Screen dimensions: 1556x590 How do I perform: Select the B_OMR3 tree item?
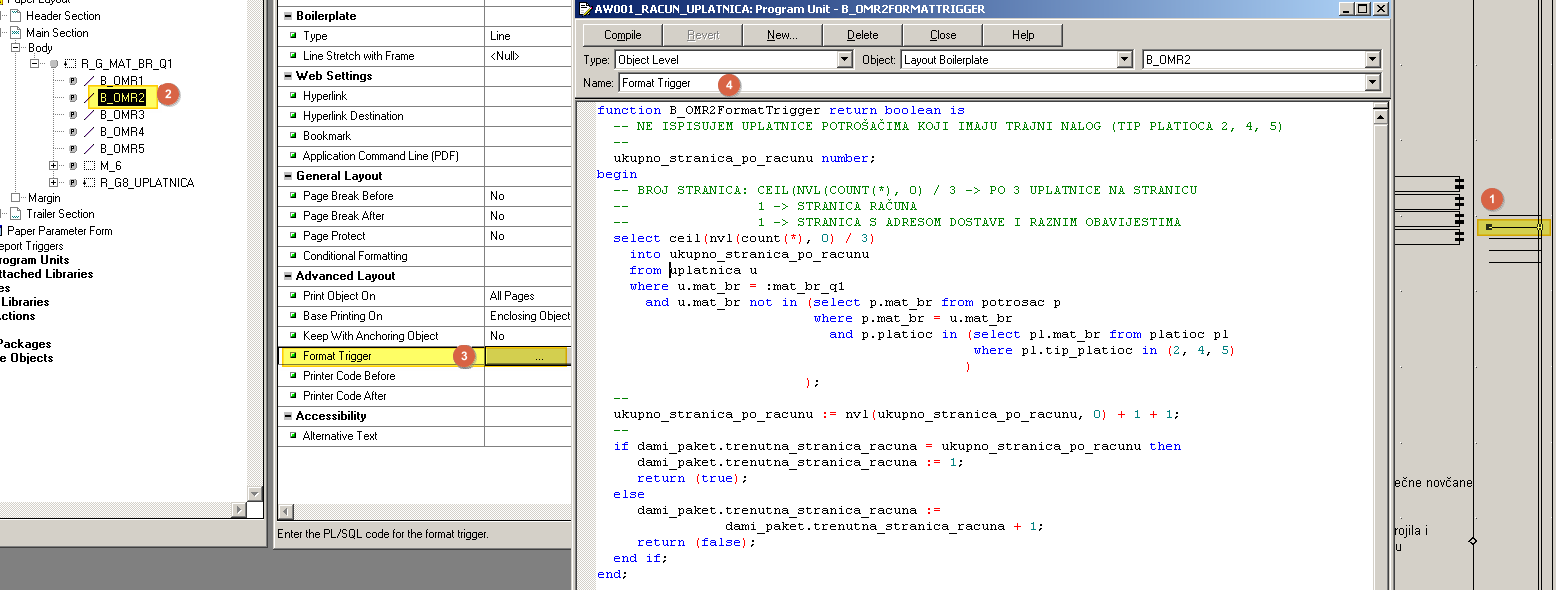pos(122,115)
